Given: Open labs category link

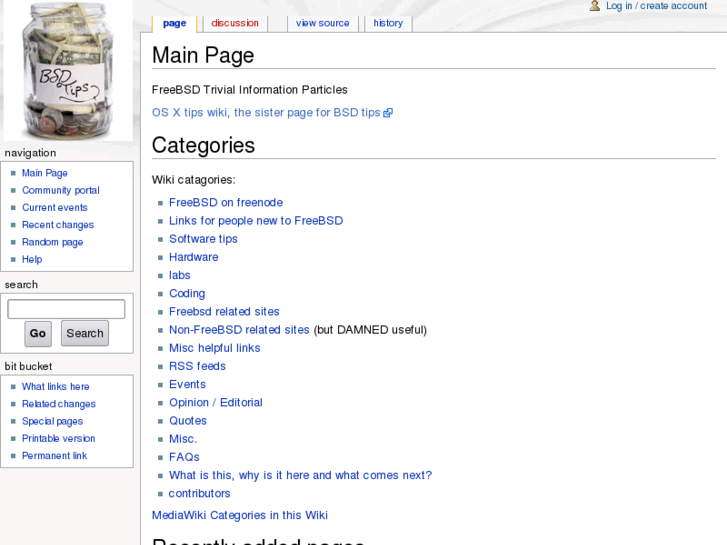Looking at the screenshot, I should click(179, 275).
